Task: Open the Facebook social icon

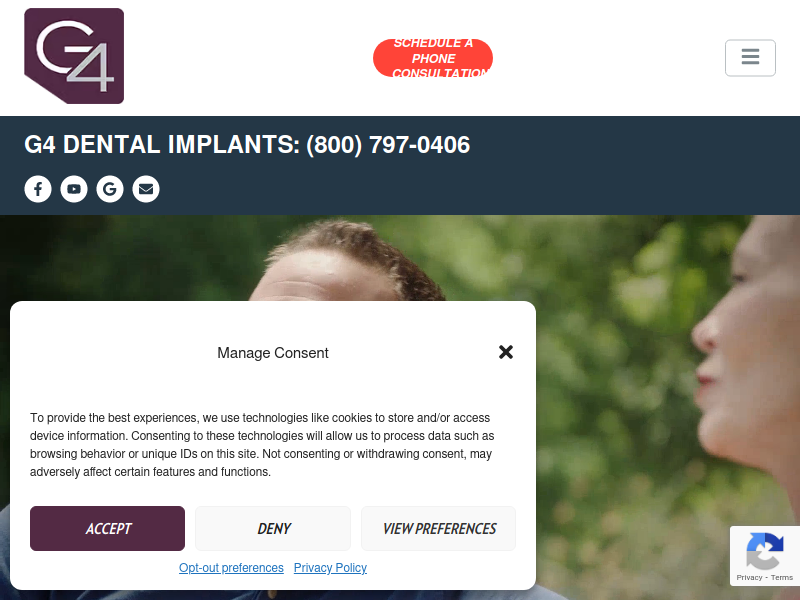Action: (38, 189)
